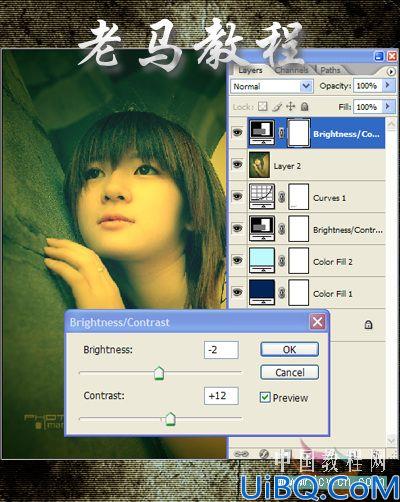This screenshot has height=502, width=400.
Task: Click the Color Fill 2 layer mask
Action: point(298,261)
